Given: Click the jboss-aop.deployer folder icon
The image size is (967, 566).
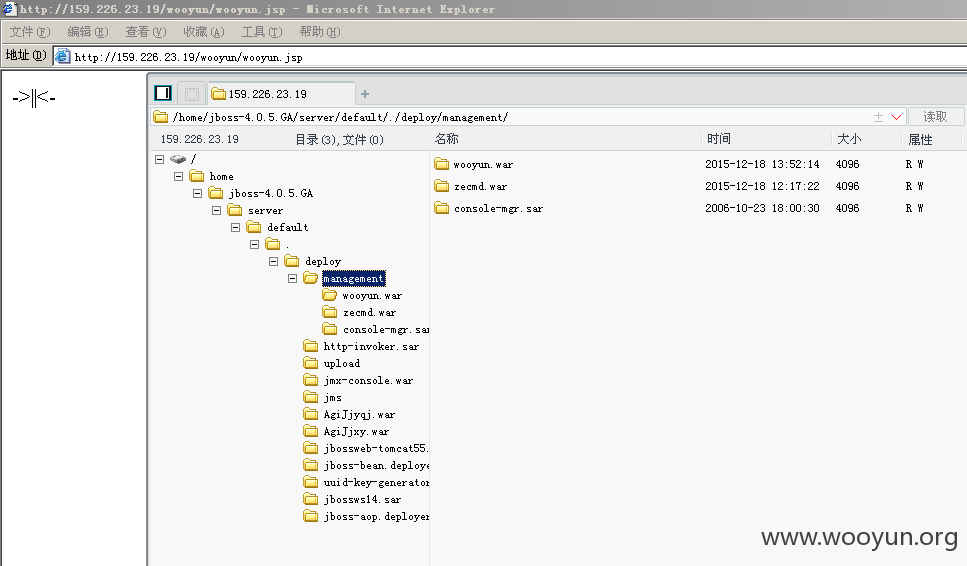Looking at the screenshot, I should (x=311, y=516).
